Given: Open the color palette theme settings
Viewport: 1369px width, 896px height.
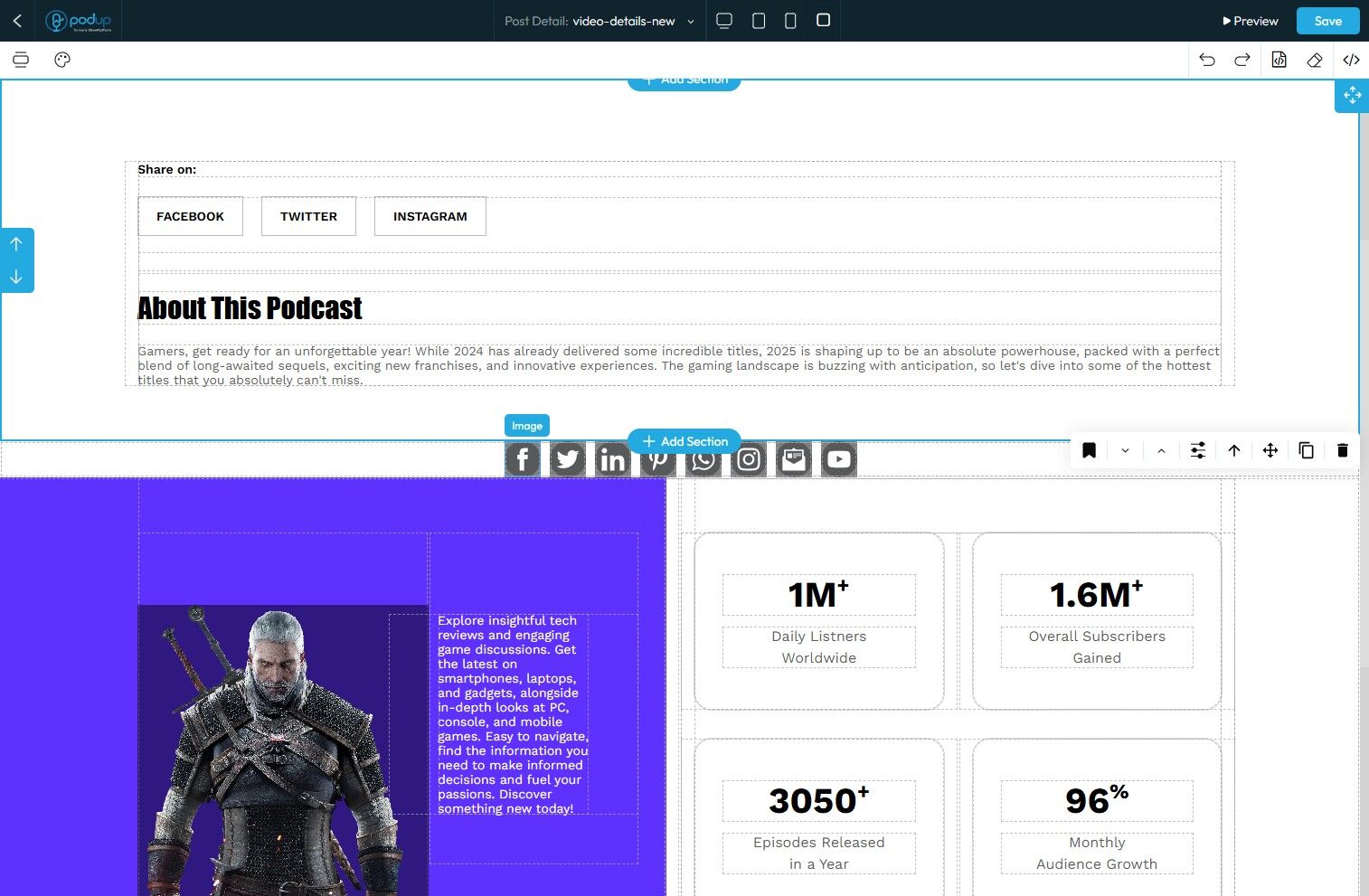Looking at the screenshot, I should tap(62, 60).
